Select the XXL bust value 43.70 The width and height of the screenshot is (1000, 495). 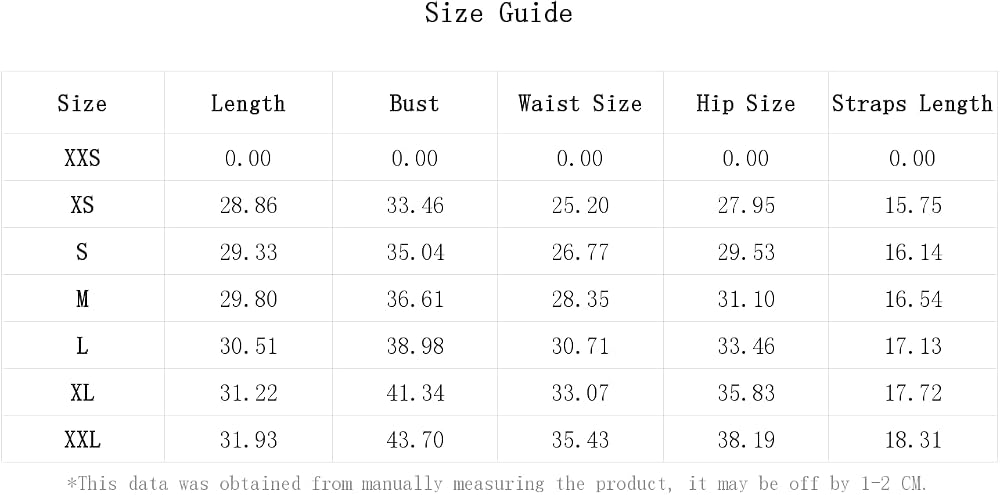pyautogui.click(x=415, y=440)
